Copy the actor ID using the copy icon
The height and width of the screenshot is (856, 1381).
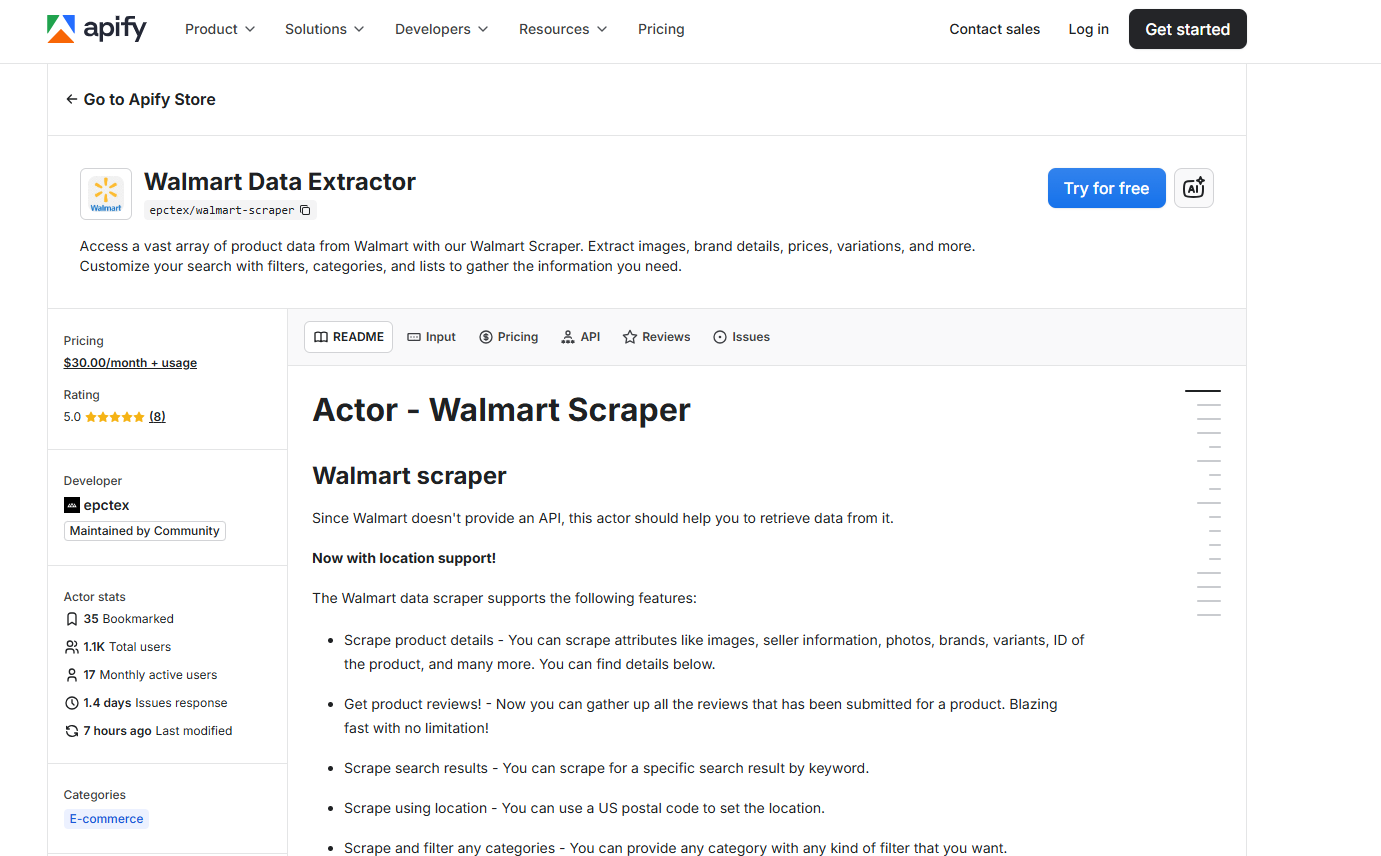pyautogui.click(x=305, y=210)
